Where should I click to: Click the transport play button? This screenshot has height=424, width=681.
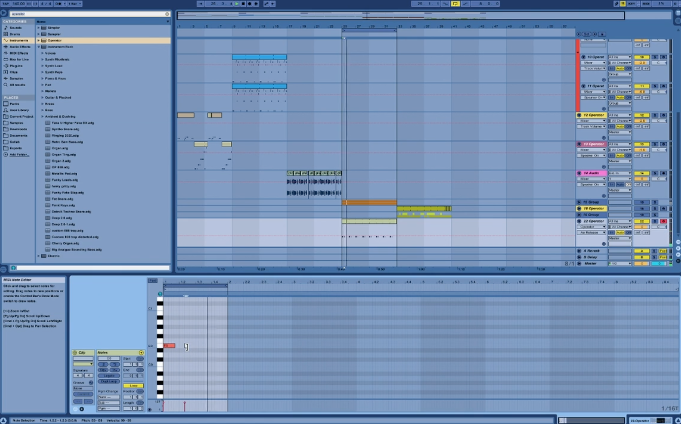tap(237, 3)
